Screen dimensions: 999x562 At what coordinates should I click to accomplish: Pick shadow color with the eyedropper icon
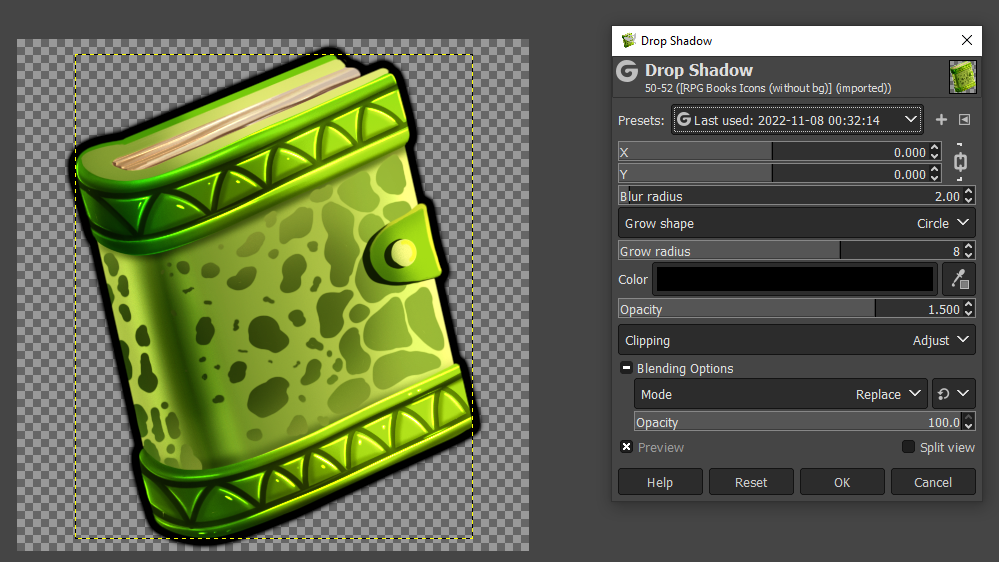coord(959,279)
